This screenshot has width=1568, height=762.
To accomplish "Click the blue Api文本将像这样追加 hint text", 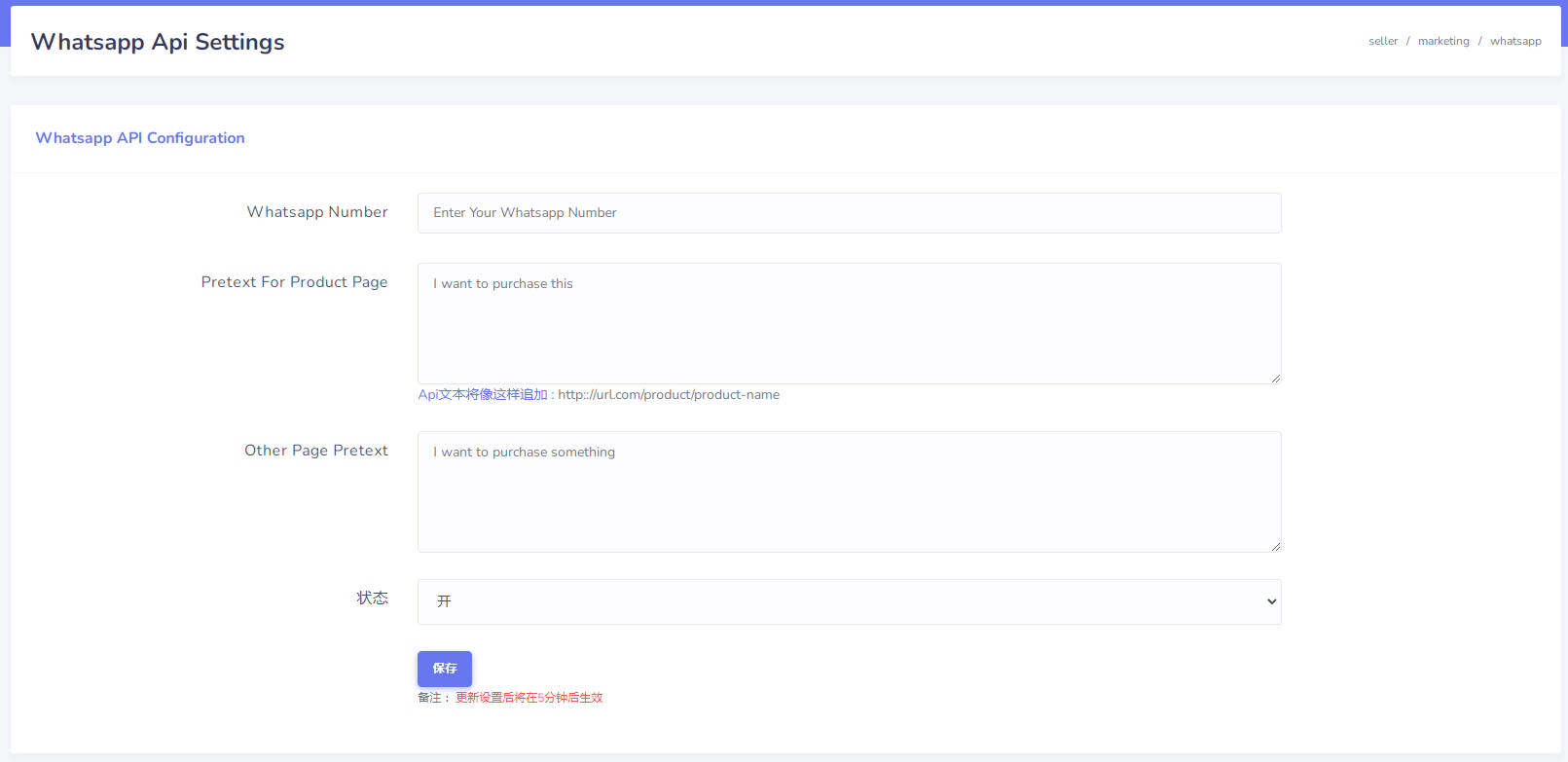I will coord(483,395).
